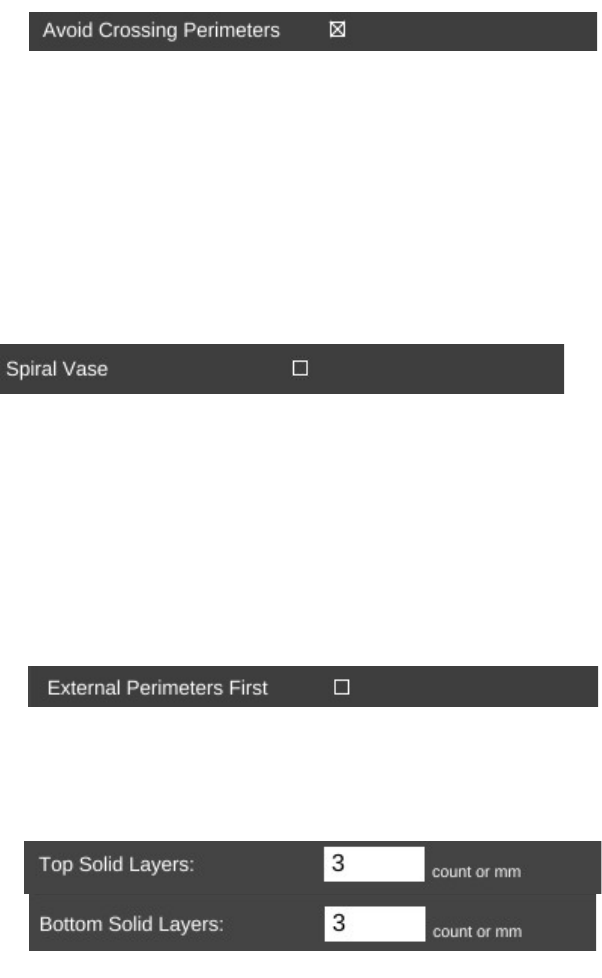Screen dimensions: 602x978
Task: Disable the Avoid Crossing Perimeters checkbox
Action: [337, 30]
